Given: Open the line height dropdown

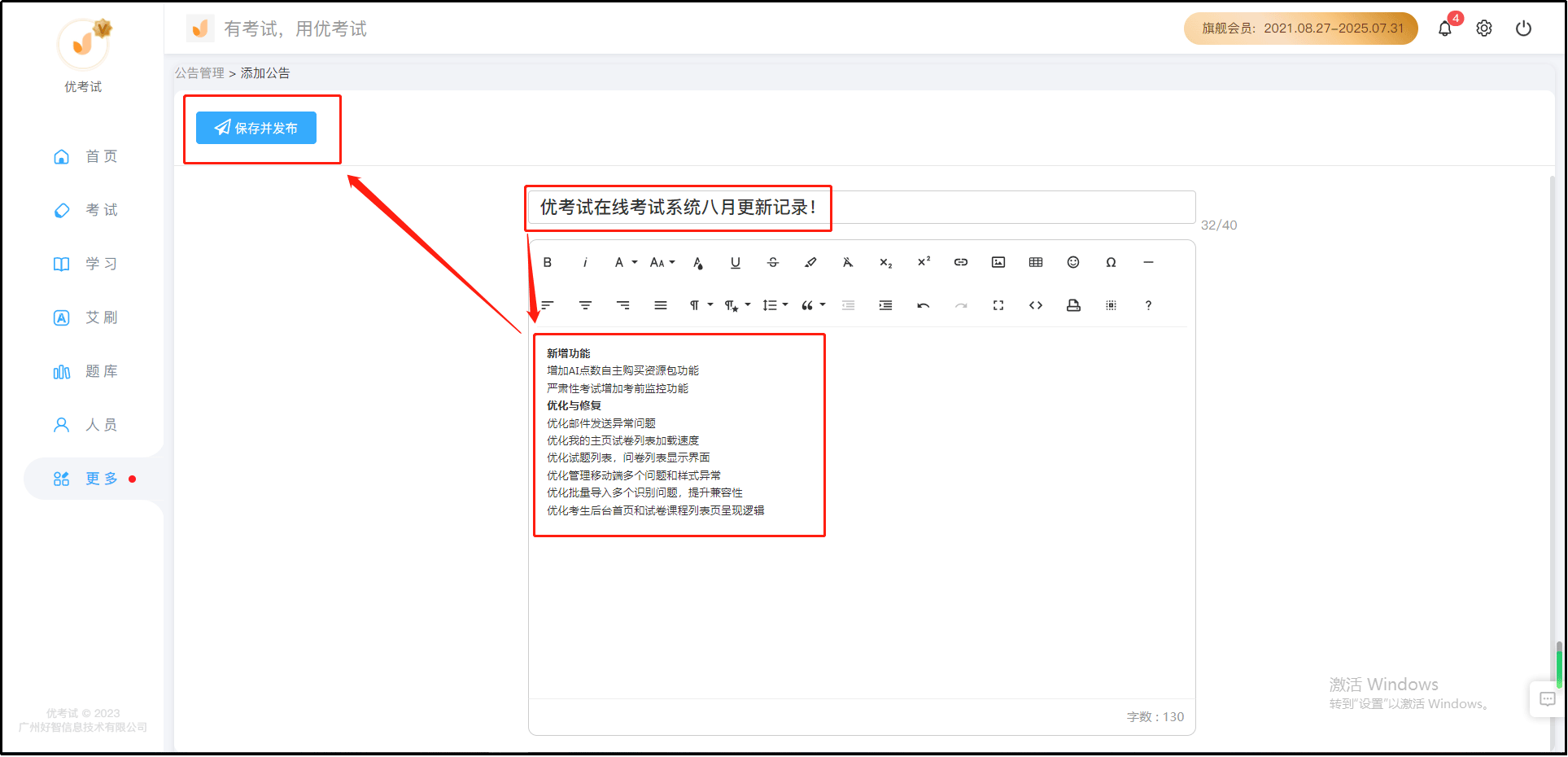Looking at the screenshot, I should (775, 305).
